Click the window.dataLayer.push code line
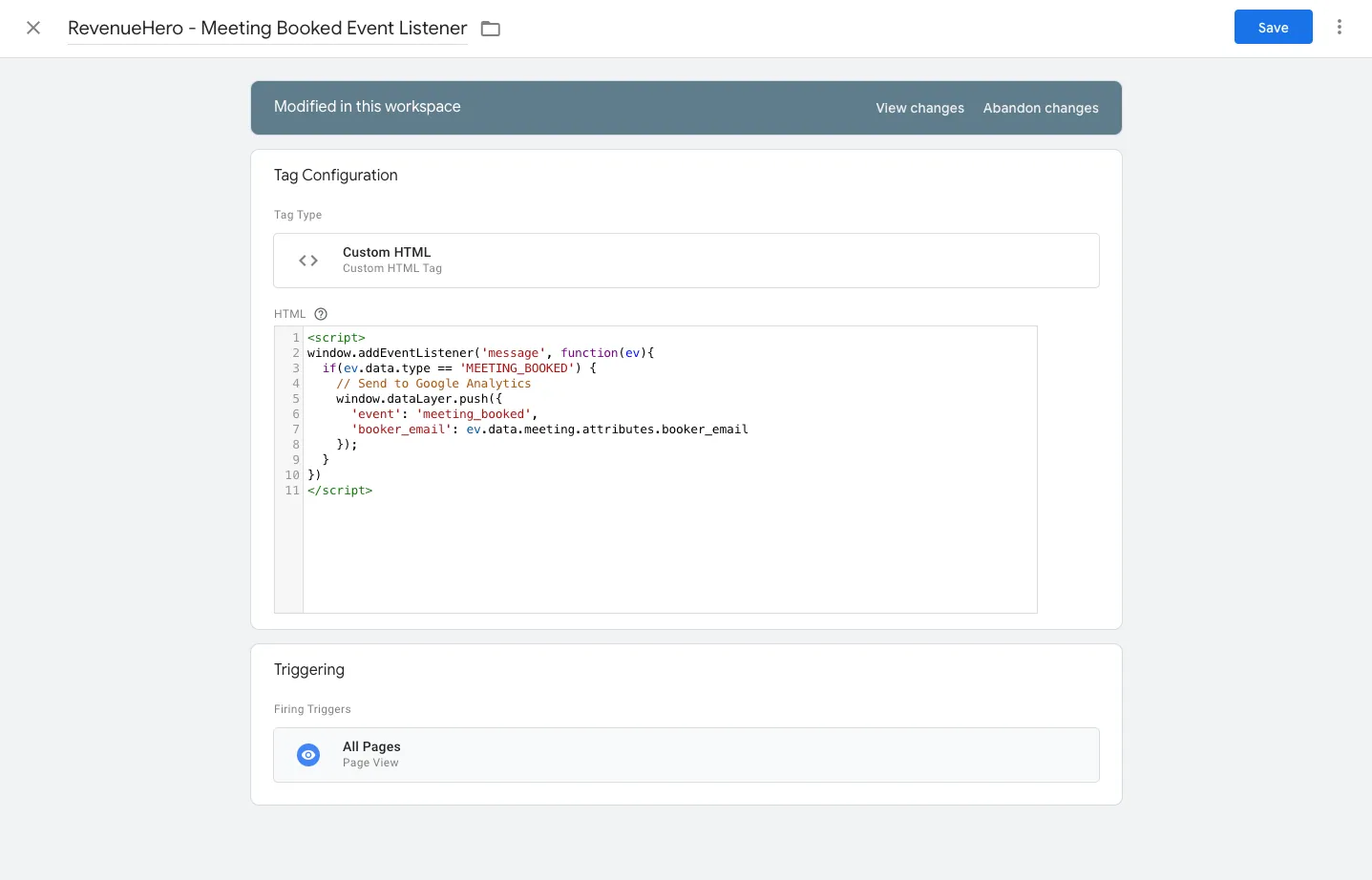 (x=419, y=399)
